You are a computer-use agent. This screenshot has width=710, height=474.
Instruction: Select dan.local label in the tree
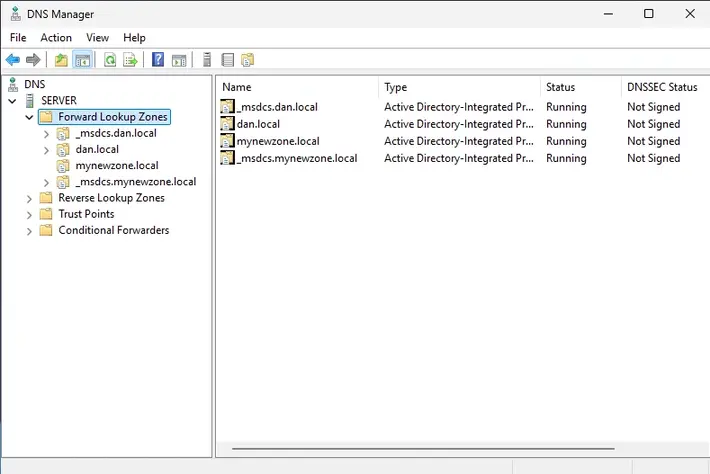pos(97,149)
